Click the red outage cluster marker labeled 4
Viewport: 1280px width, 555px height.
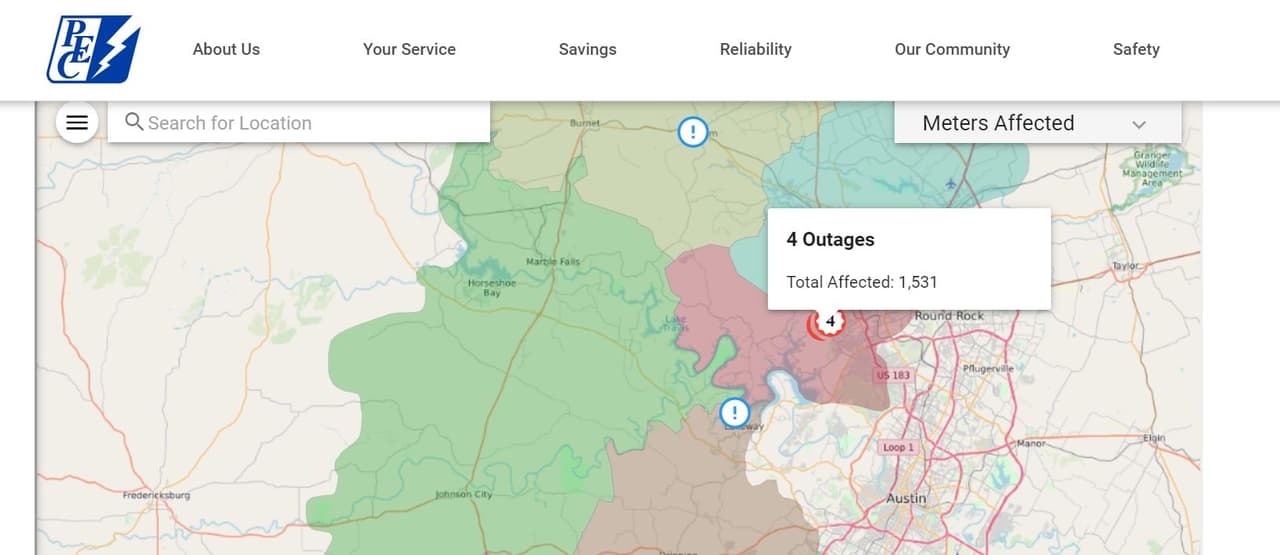pyautogui.click(x=828, y=322)
